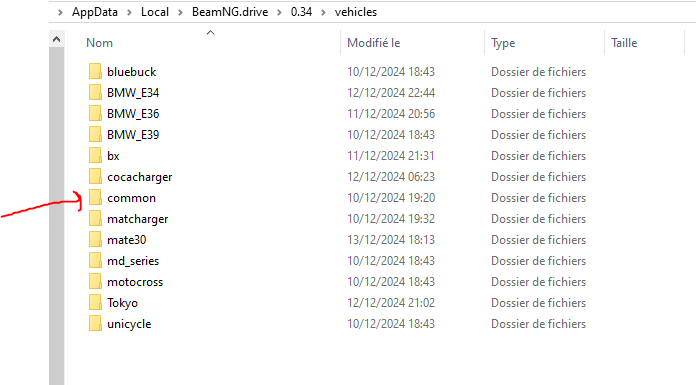This screenshot has width=696, height=385.
Task: Go to 0.34 folder in breadcrumb
Action: pyautogui.click(x=301, y=12)
